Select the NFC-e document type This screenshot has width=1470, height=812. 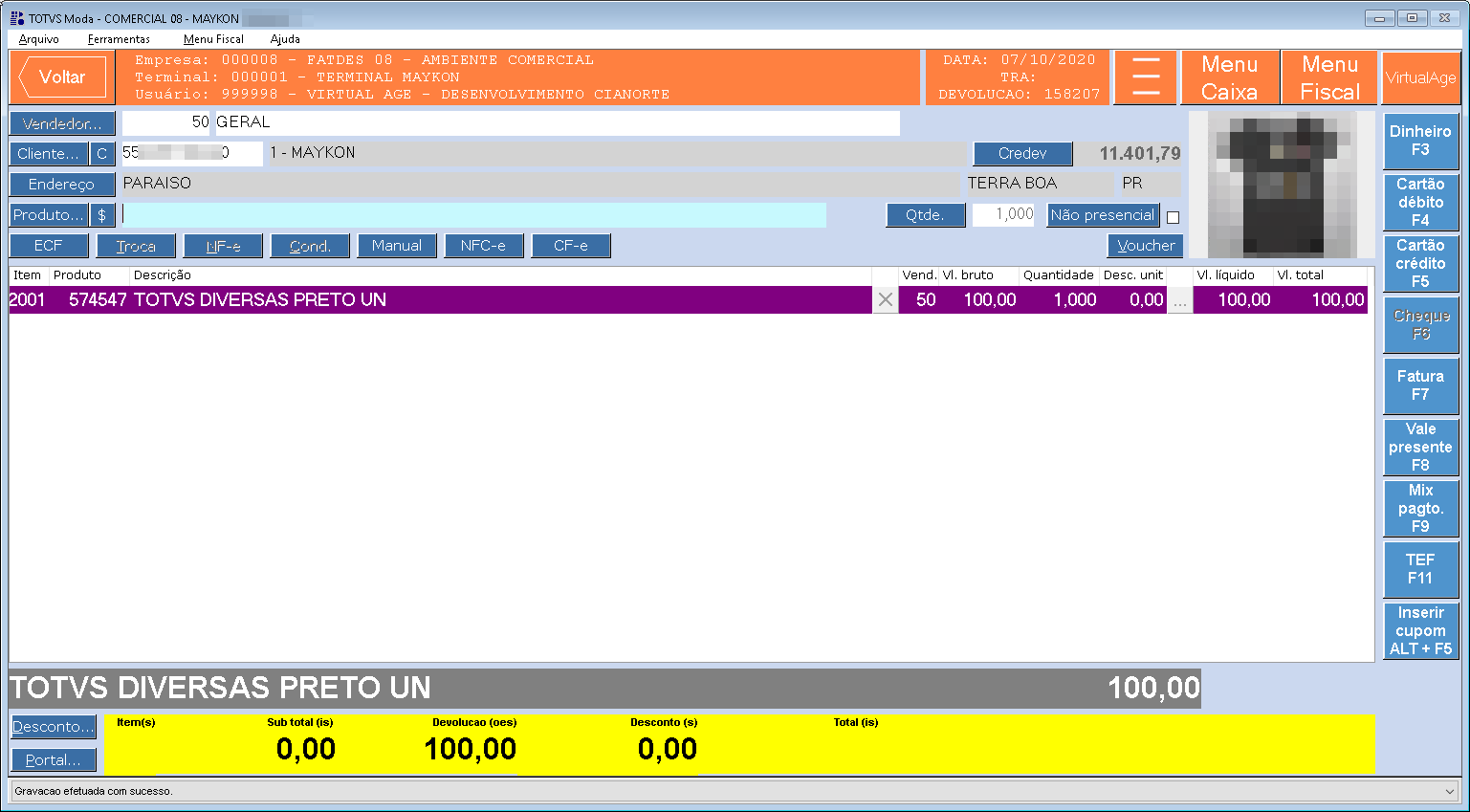484,246
